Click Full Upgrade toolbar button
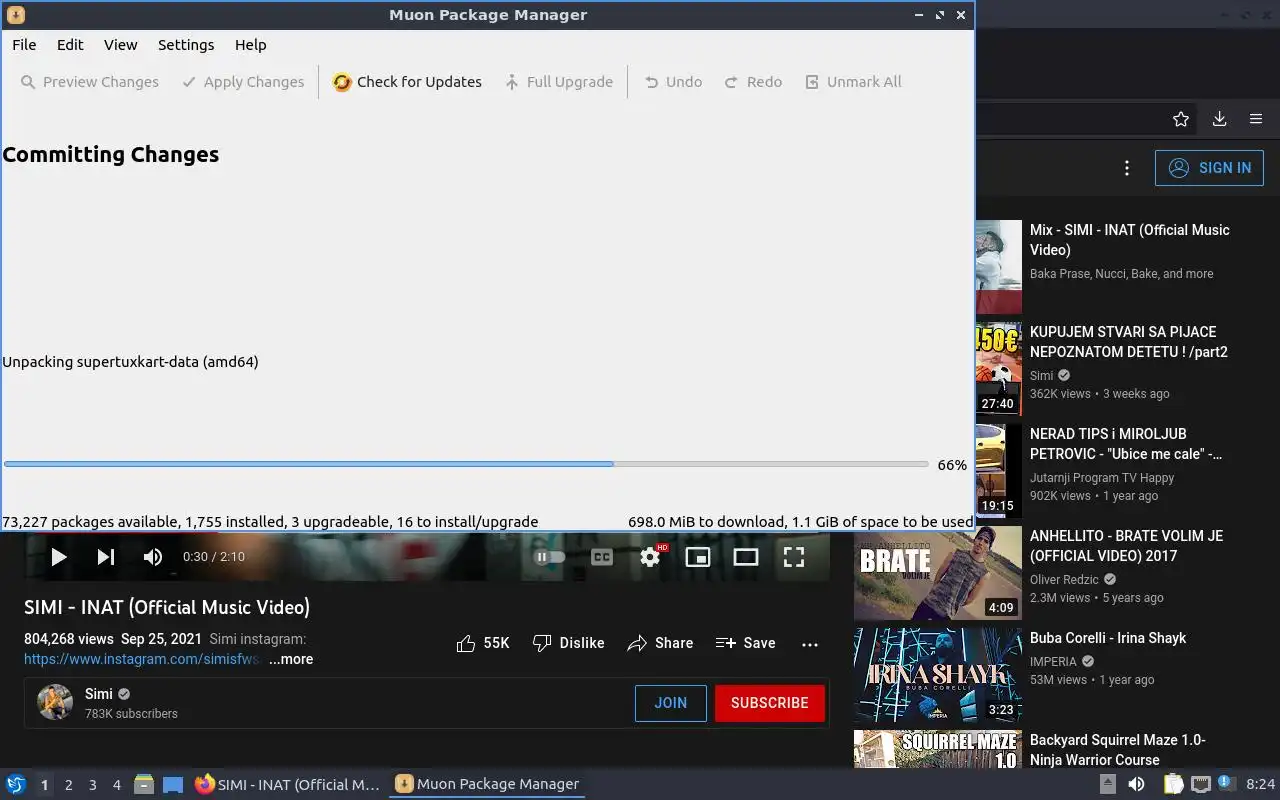 coord(559,82)
